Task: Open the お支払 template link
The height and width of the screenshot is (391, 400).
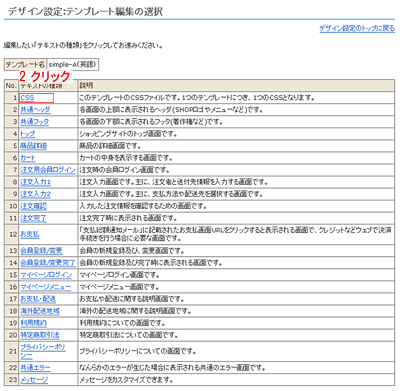Action: pyautogui.click(x=30, y=234)
